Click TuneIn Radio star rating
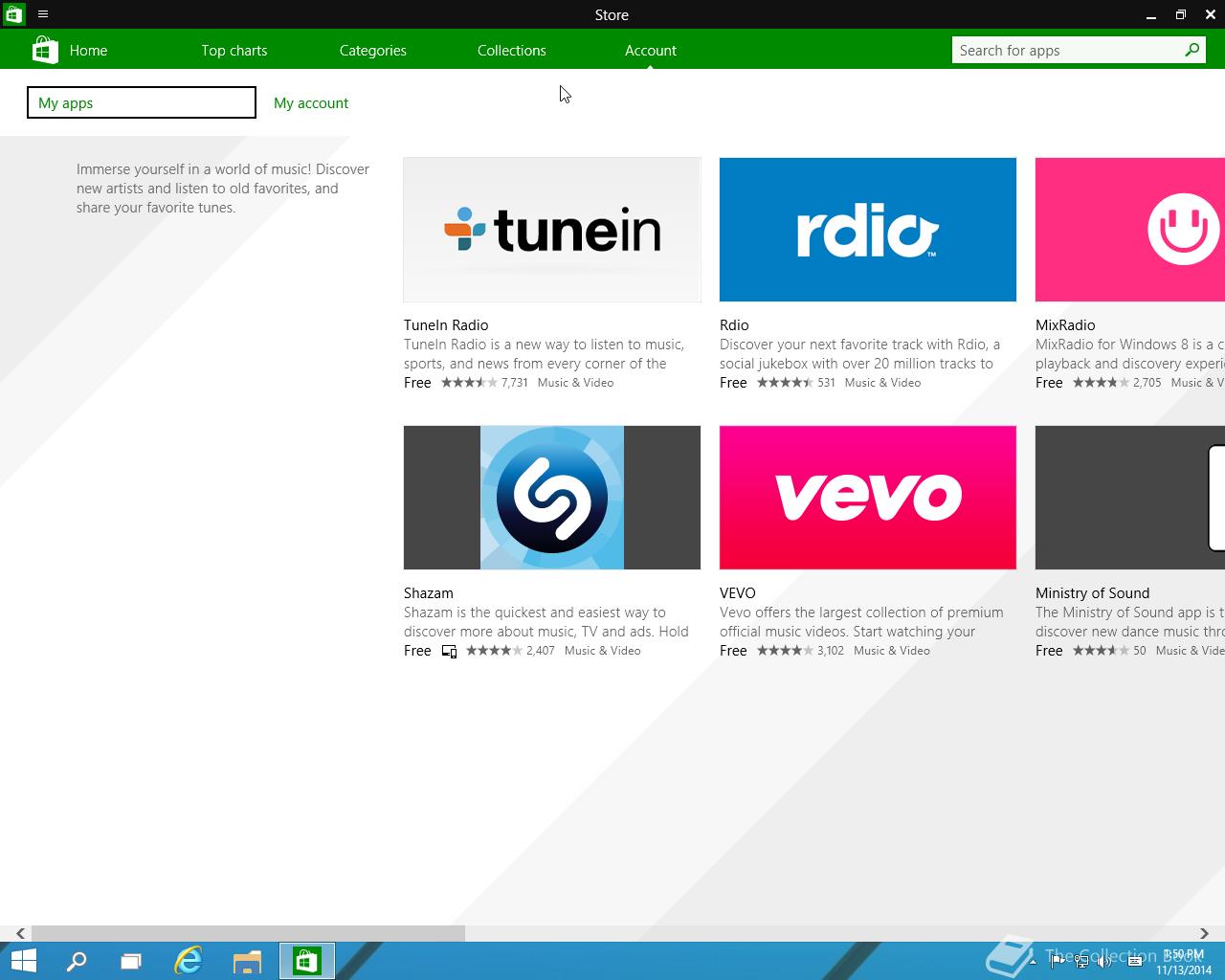This screenshot has width=1225, height=980. point(469,383)
